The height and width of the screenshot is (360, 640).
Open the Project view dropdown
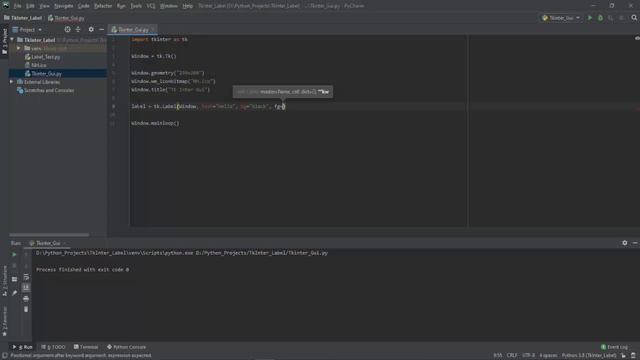pos(27,30)
